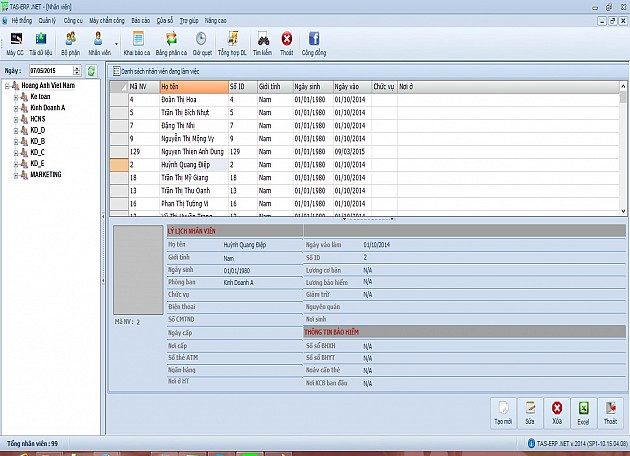
Task: Open the Nhân viên dropdown arrow
Action: tap(117, 44)
